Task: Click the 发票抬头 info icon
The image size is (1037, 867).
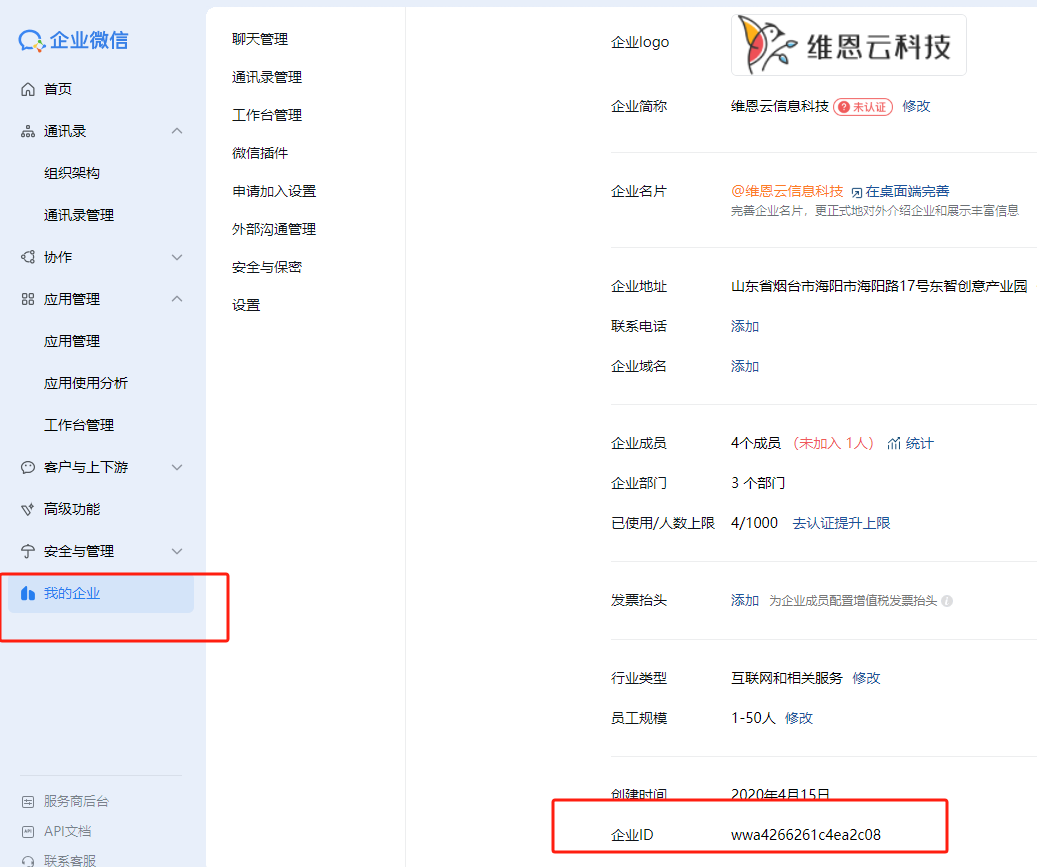Action: 947,600
